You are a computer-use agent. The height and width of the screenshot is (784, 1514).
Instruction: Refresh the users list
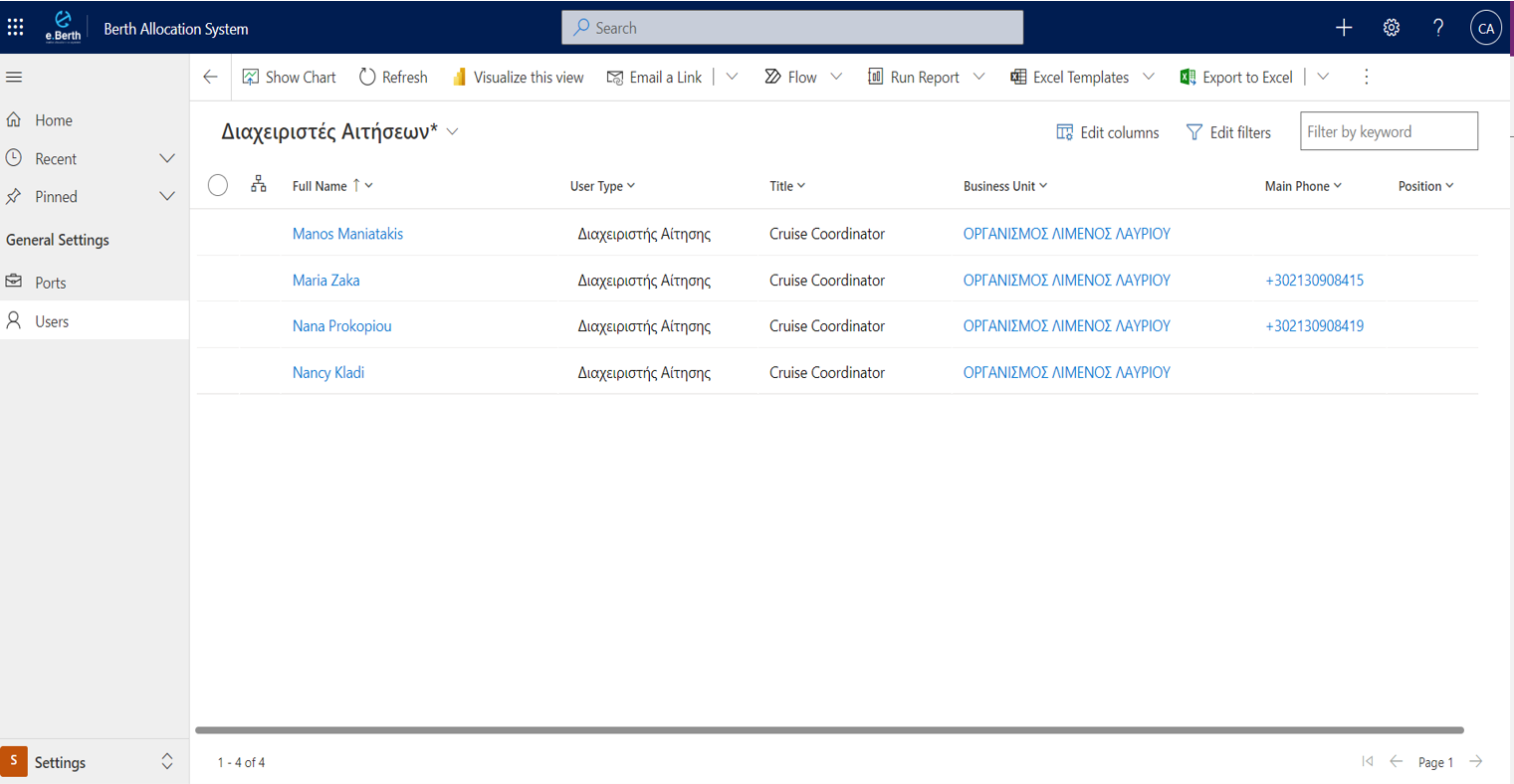[393, 77]
